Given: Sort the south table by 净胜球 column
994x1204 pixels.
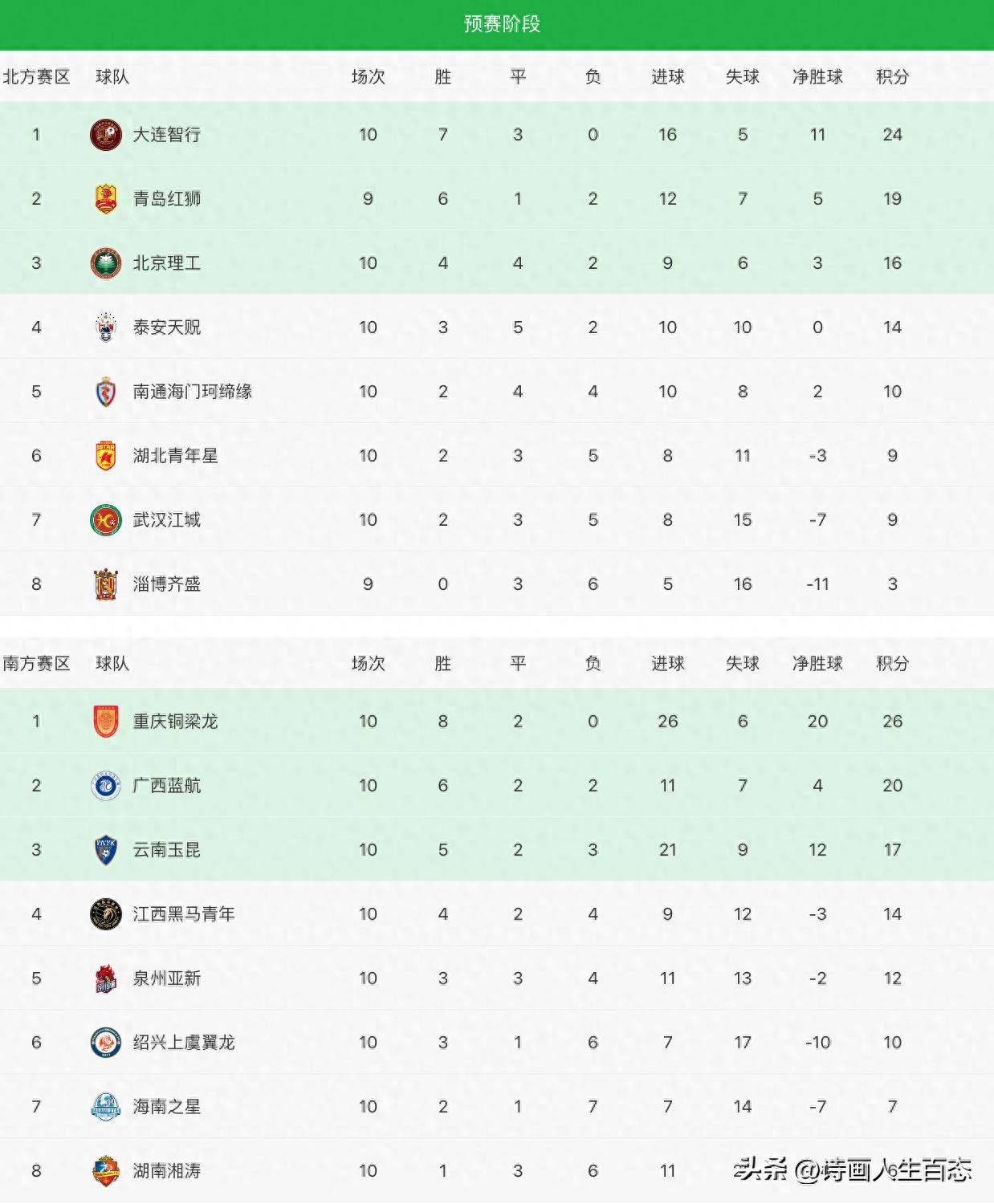Looking at the screenshot, I should click(x=817, y=664).
